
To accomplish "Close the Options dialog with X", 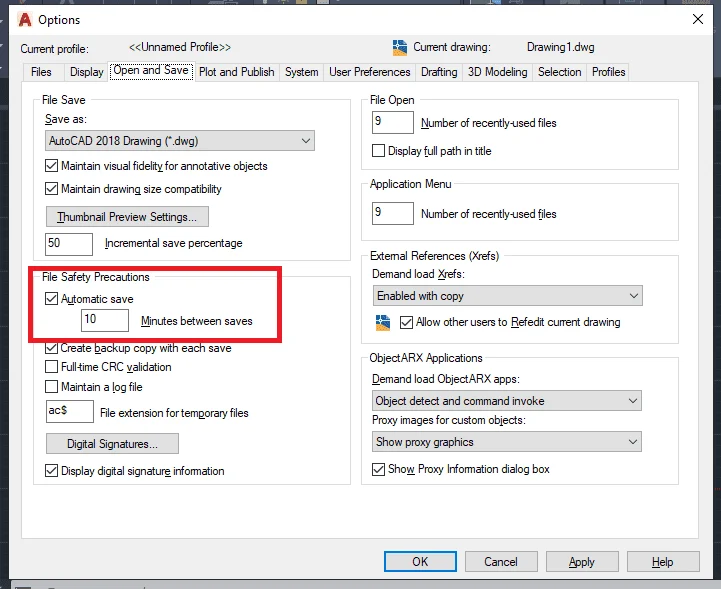I will 698,19.
